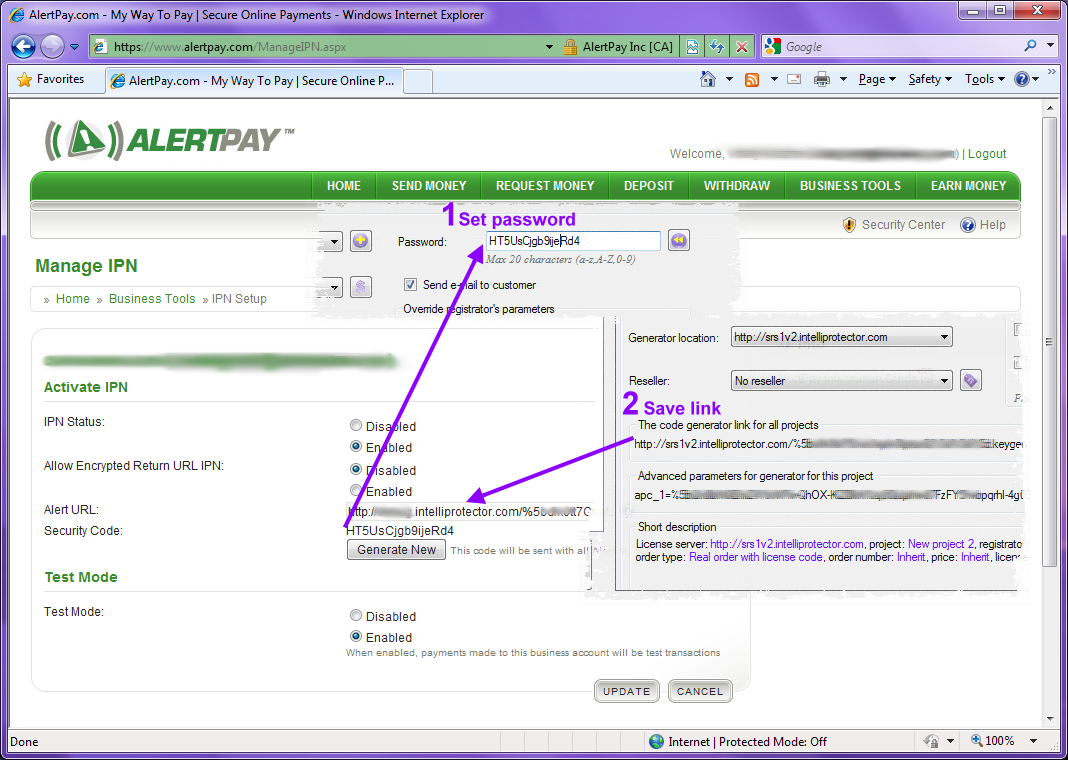The image size is (1068, 760).
Task: Open the Security Center link
Action: (894, 225)
